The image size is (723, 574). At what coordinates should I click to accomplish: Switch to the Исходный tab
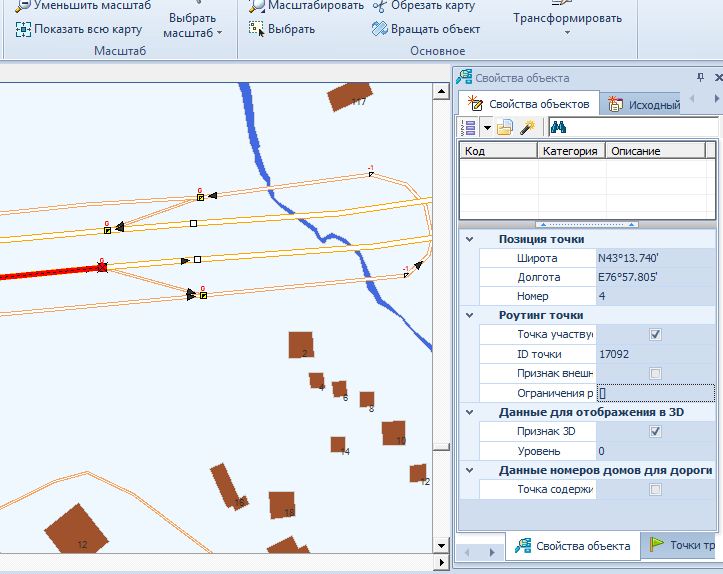point(645,104)
